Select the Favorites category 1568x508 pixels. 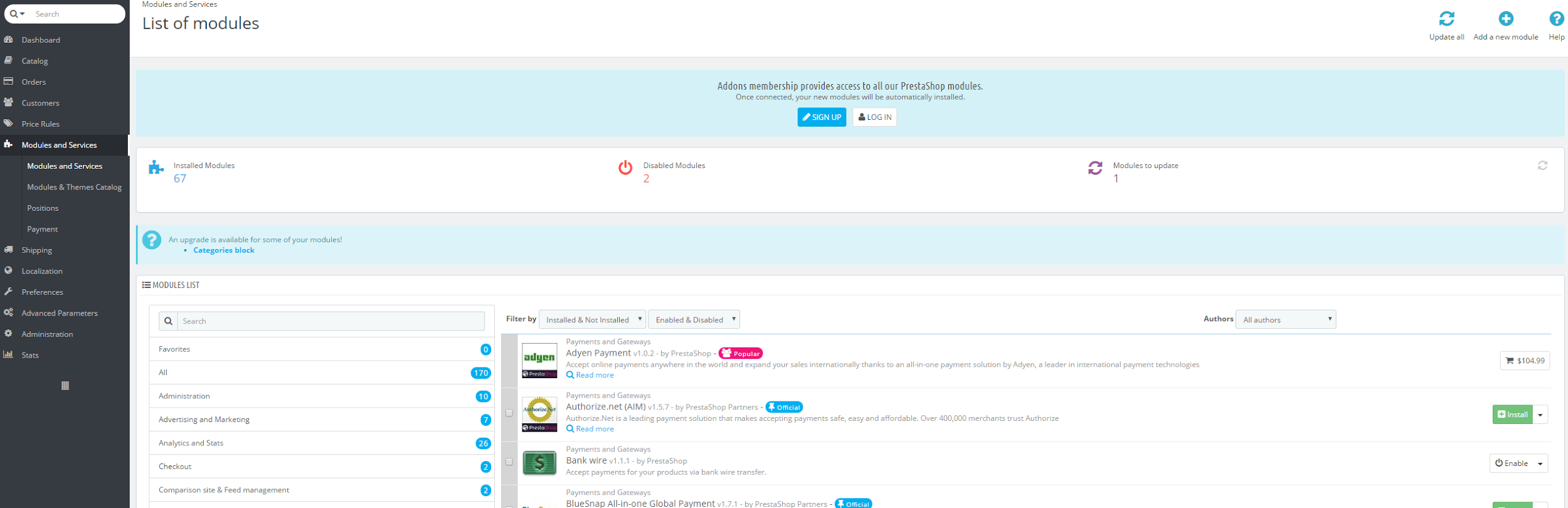pos(322,349)
